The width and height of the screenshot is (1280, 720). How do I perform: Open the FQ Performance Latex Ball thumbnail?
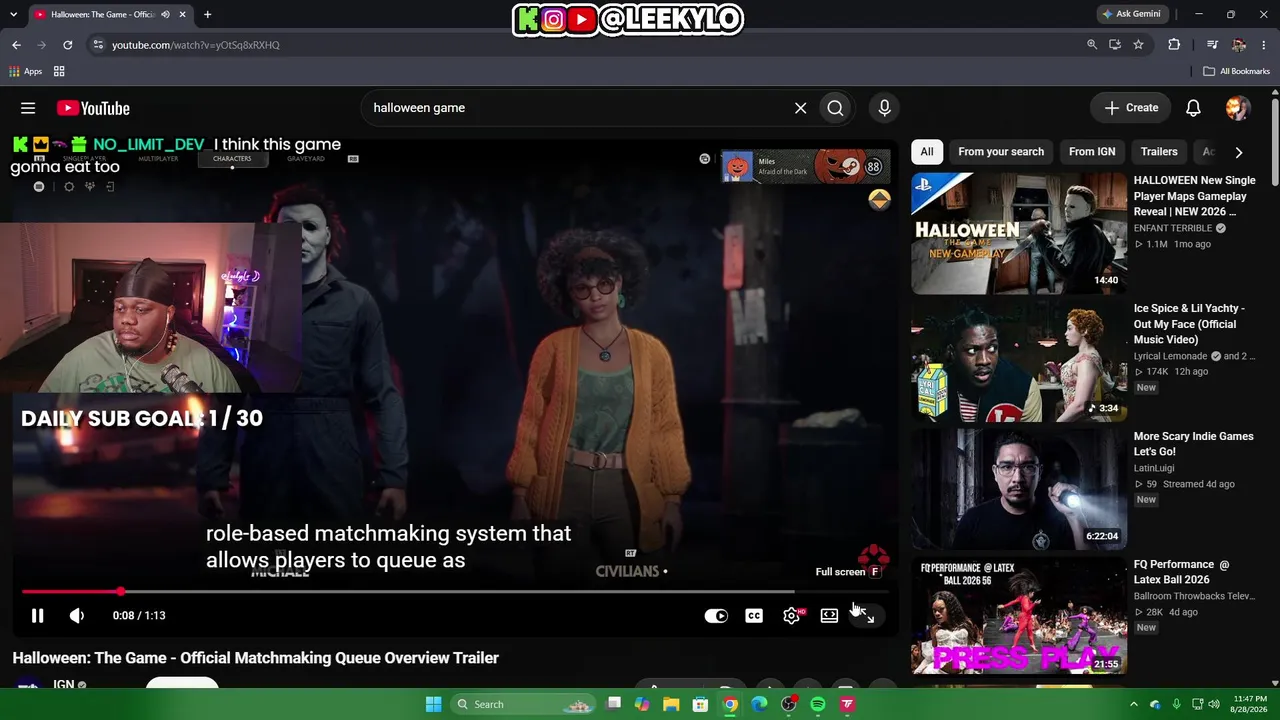[1019, 617]
